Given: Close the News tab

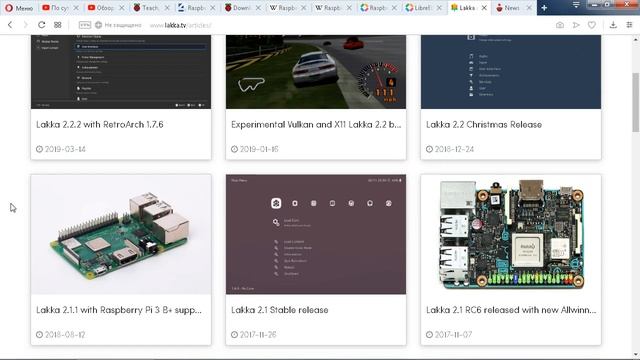Looking at the screenshot, I should tap(529, 8).
